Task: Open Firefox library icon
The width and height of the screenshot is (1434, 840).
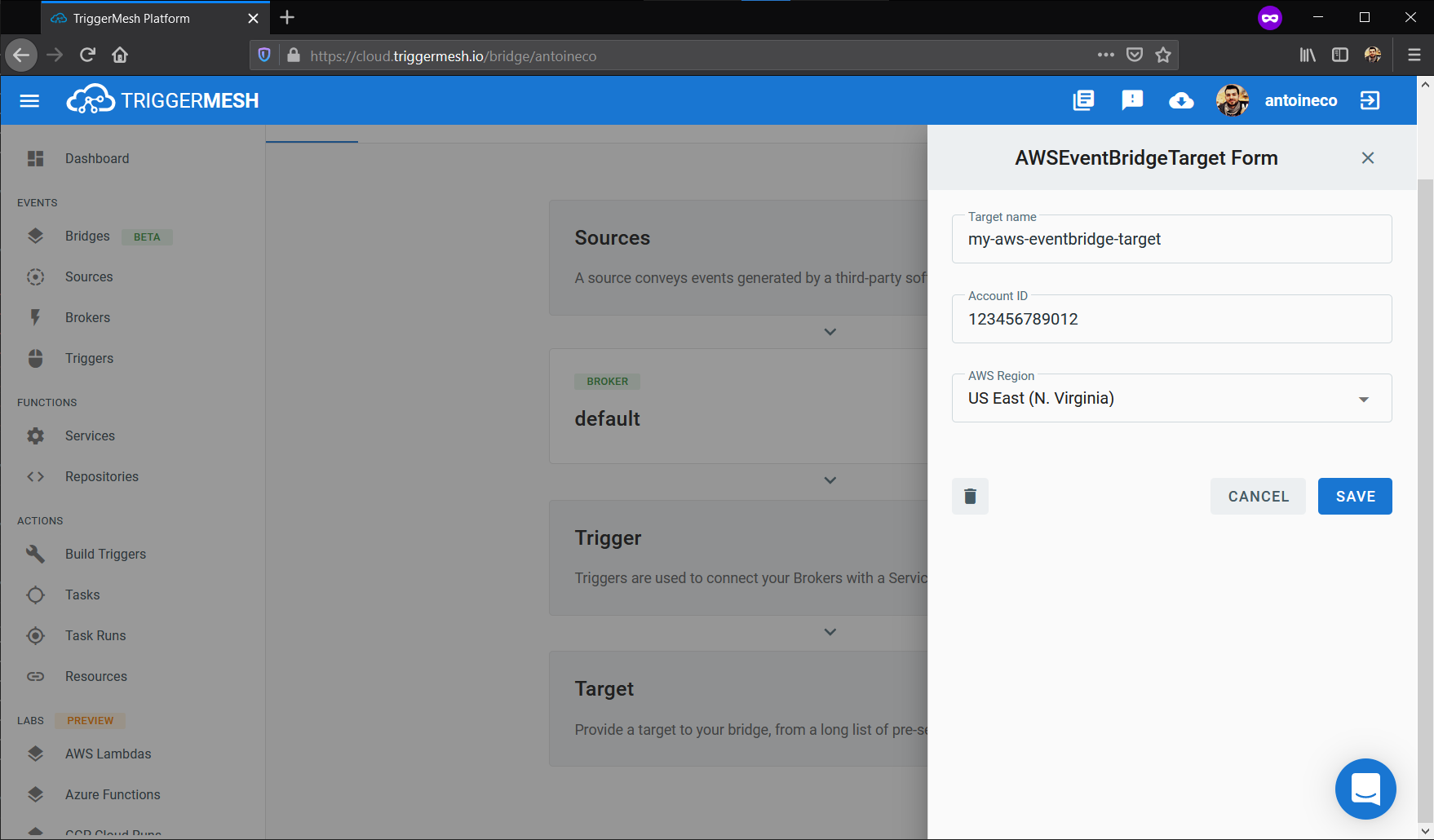Action: 1308,55
